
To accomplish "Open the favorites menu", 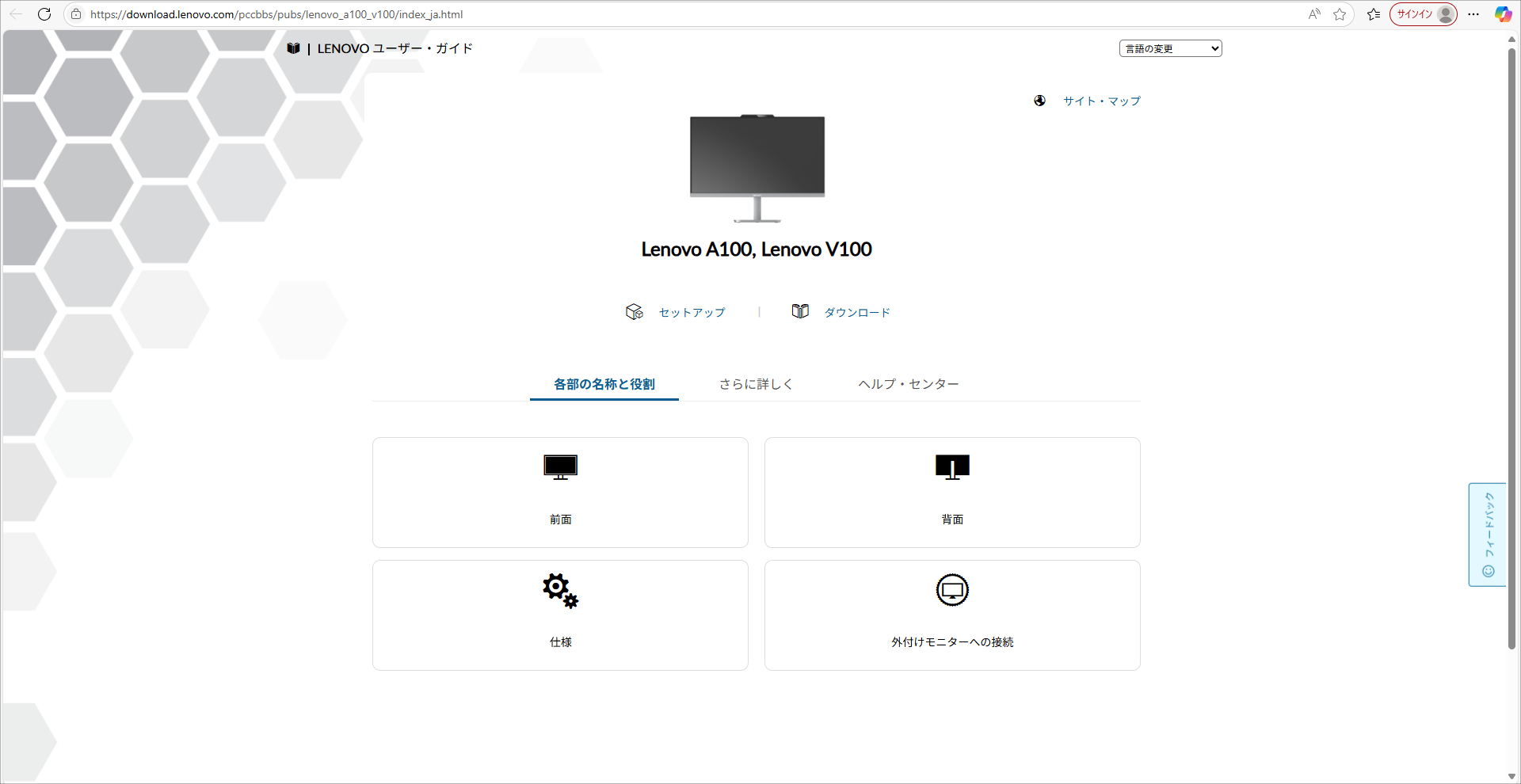I will 1374,14.
